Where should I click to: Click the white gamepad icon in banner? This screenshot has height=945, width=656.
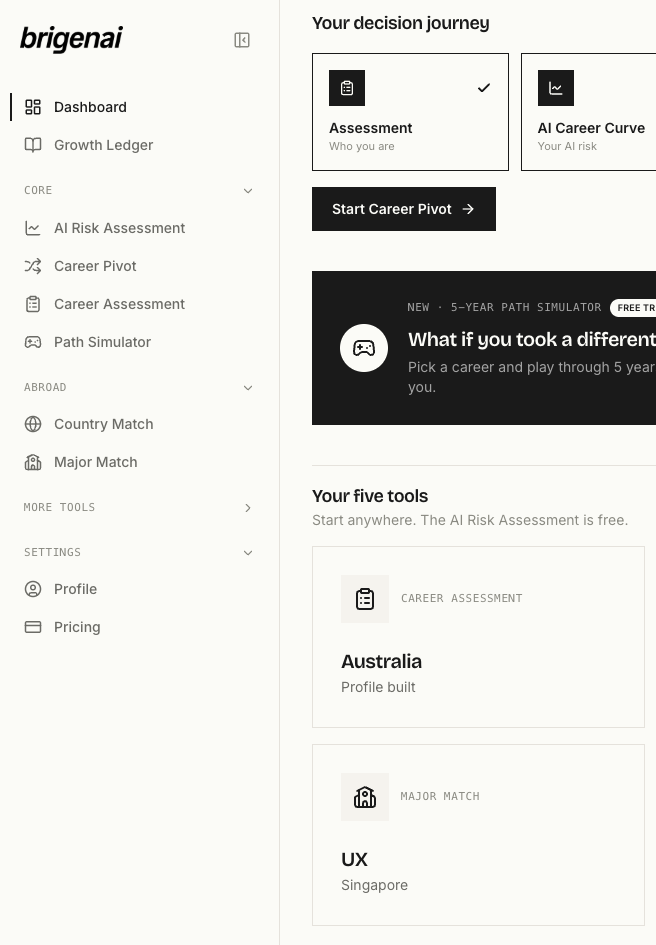pos(364,348)
